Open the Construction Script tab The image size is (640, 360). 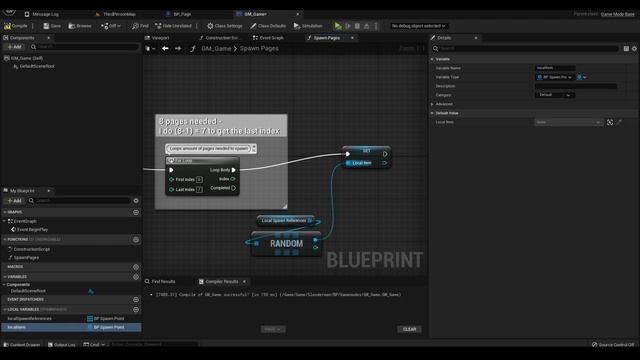point(219,38)
